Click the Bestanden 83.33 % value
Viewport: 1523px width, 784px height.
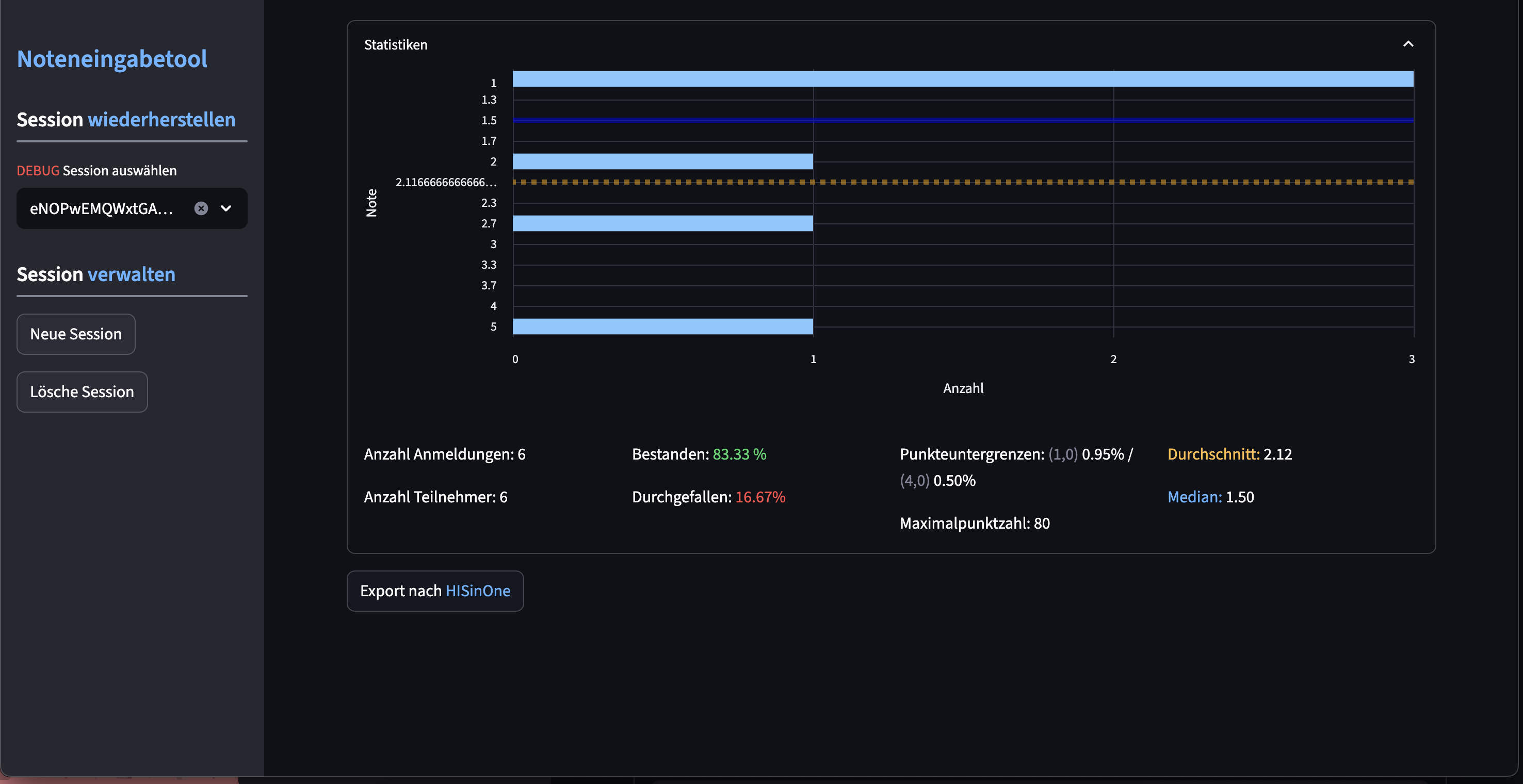[x=739, y=454]
